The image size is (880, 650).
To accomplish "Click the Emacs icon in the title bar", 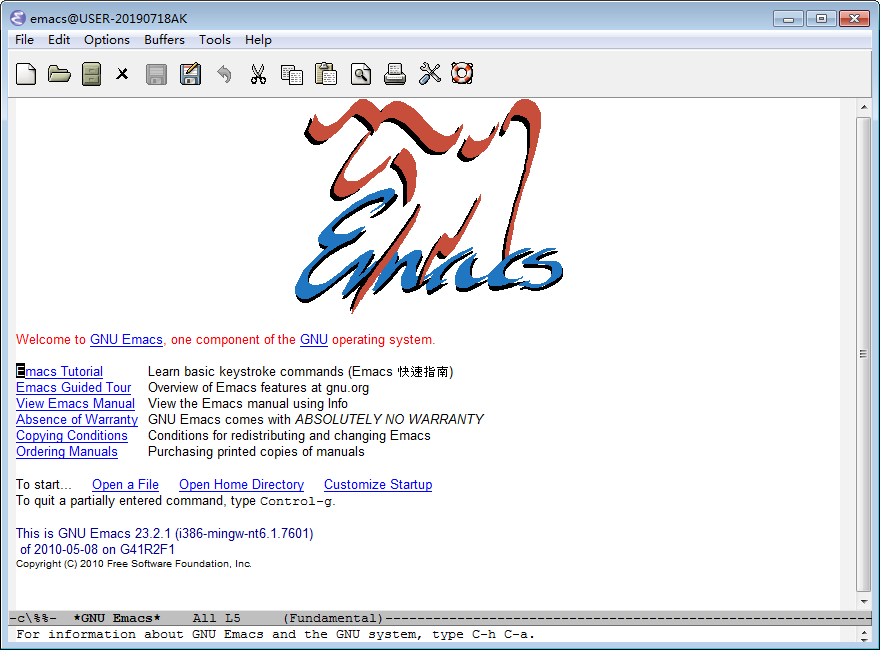I will coord(18,18).
